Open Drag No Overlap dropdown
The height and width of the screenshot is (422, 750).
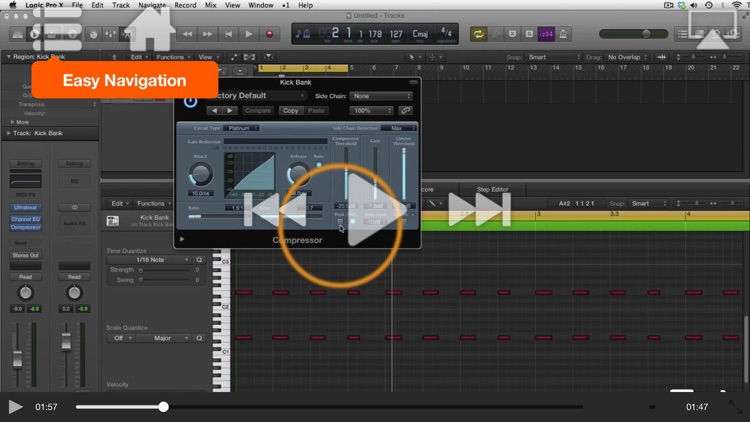pos(627,57)
